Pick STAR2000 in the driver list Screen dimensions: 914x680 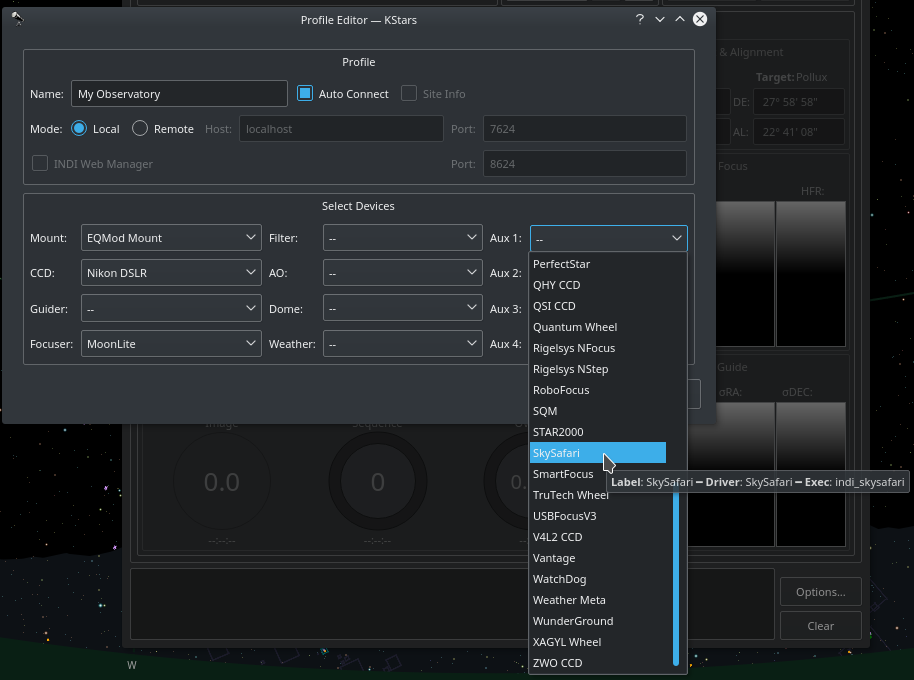pos(597,432)
